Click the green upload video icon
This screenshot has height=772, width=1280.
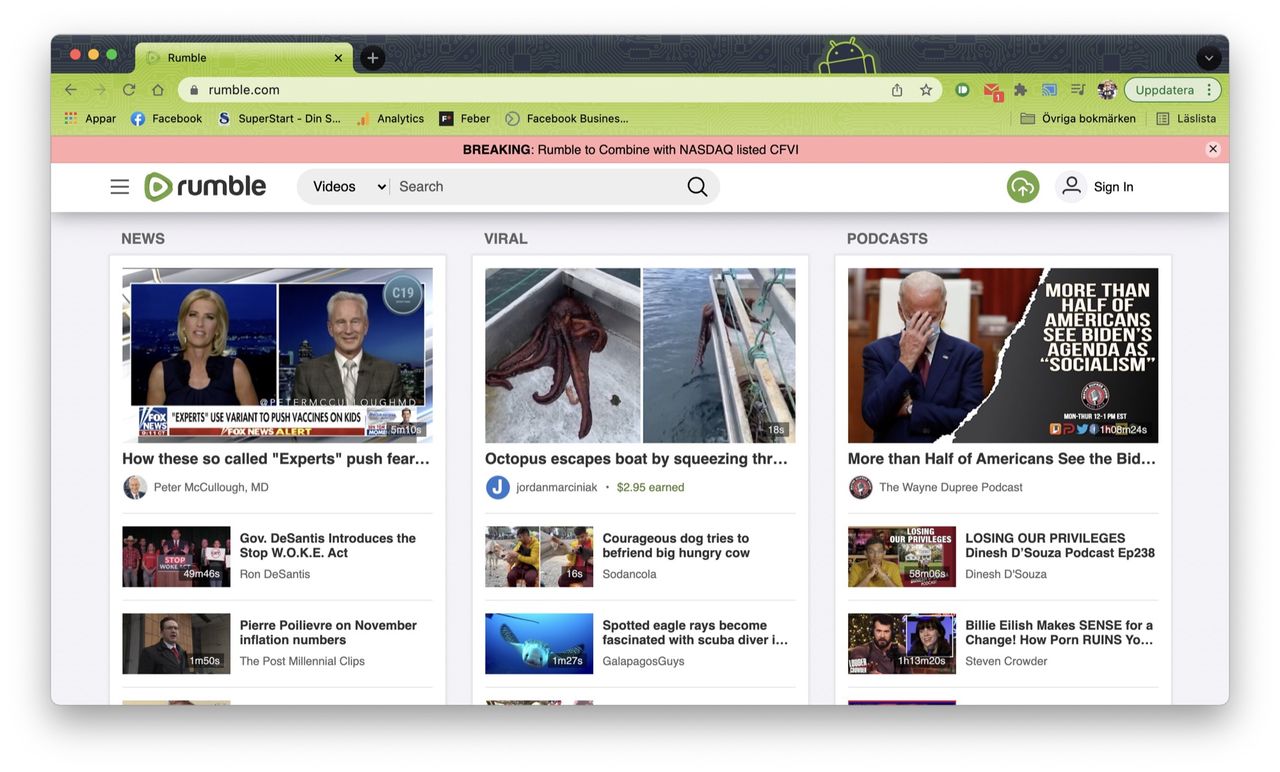coord(1022,187)
